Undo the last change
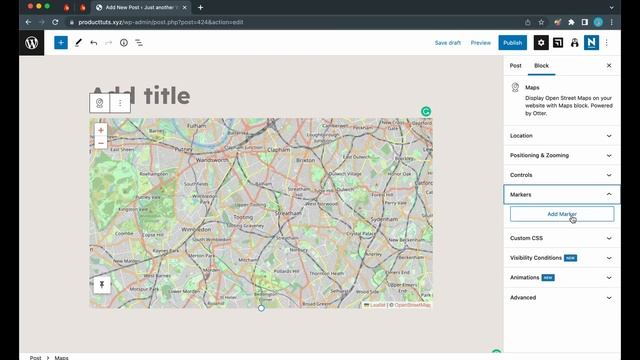Image resolution: width=640 pixels, height=360 pixels. 93,42
